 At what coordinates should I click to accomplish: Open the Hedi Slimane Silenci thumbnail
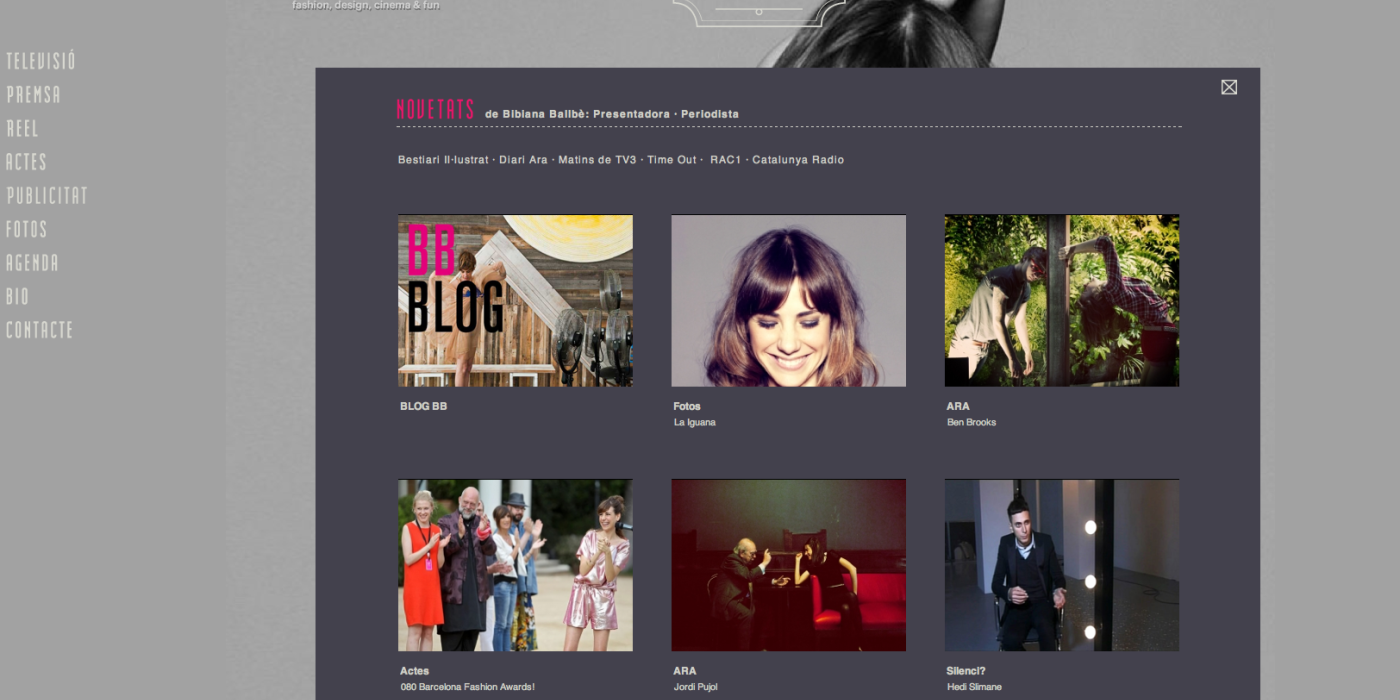(1061, 565)
